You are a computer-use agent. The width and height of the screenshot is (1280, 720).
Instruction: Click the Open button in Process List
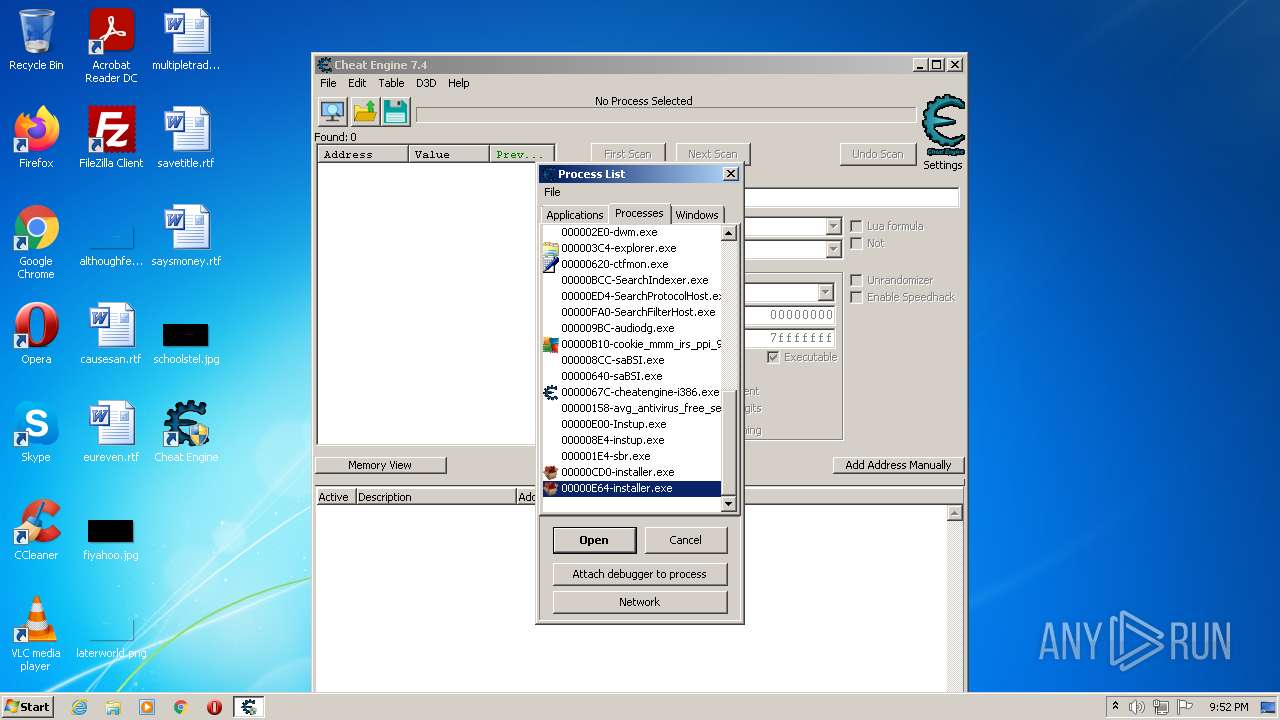tap(594, 540)
